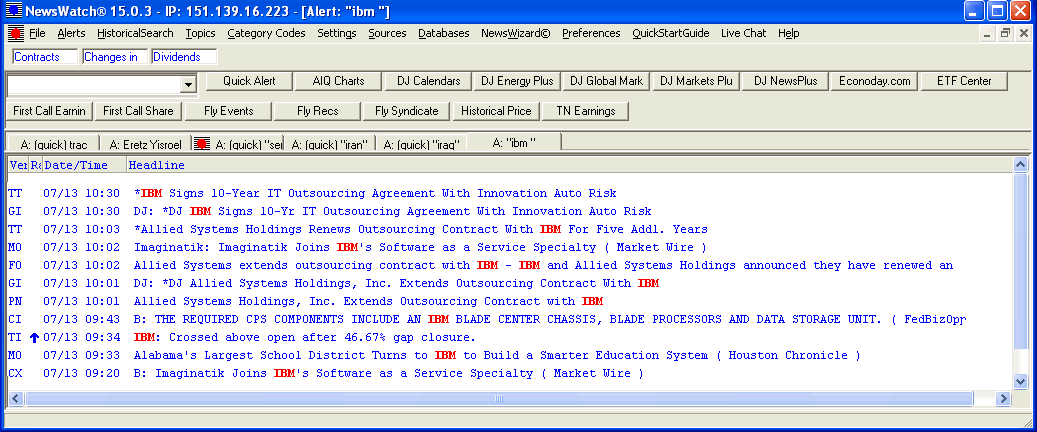Open the NewsWizard menu
This screenshot has width=1037, height=432.
coord(515,33)
